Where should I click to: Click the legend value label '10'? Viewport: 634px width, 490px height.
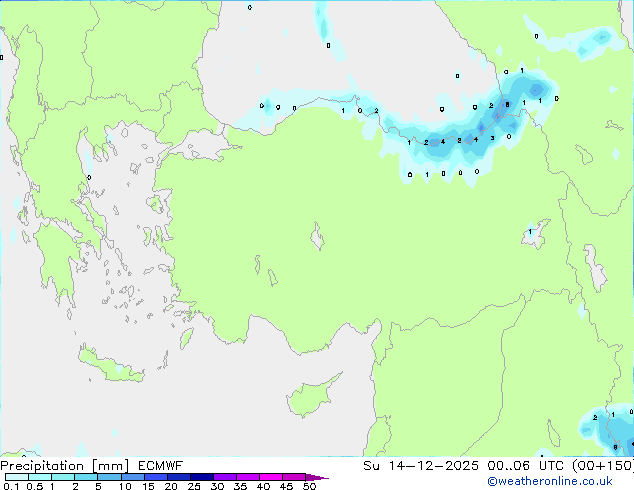(125, 486)
